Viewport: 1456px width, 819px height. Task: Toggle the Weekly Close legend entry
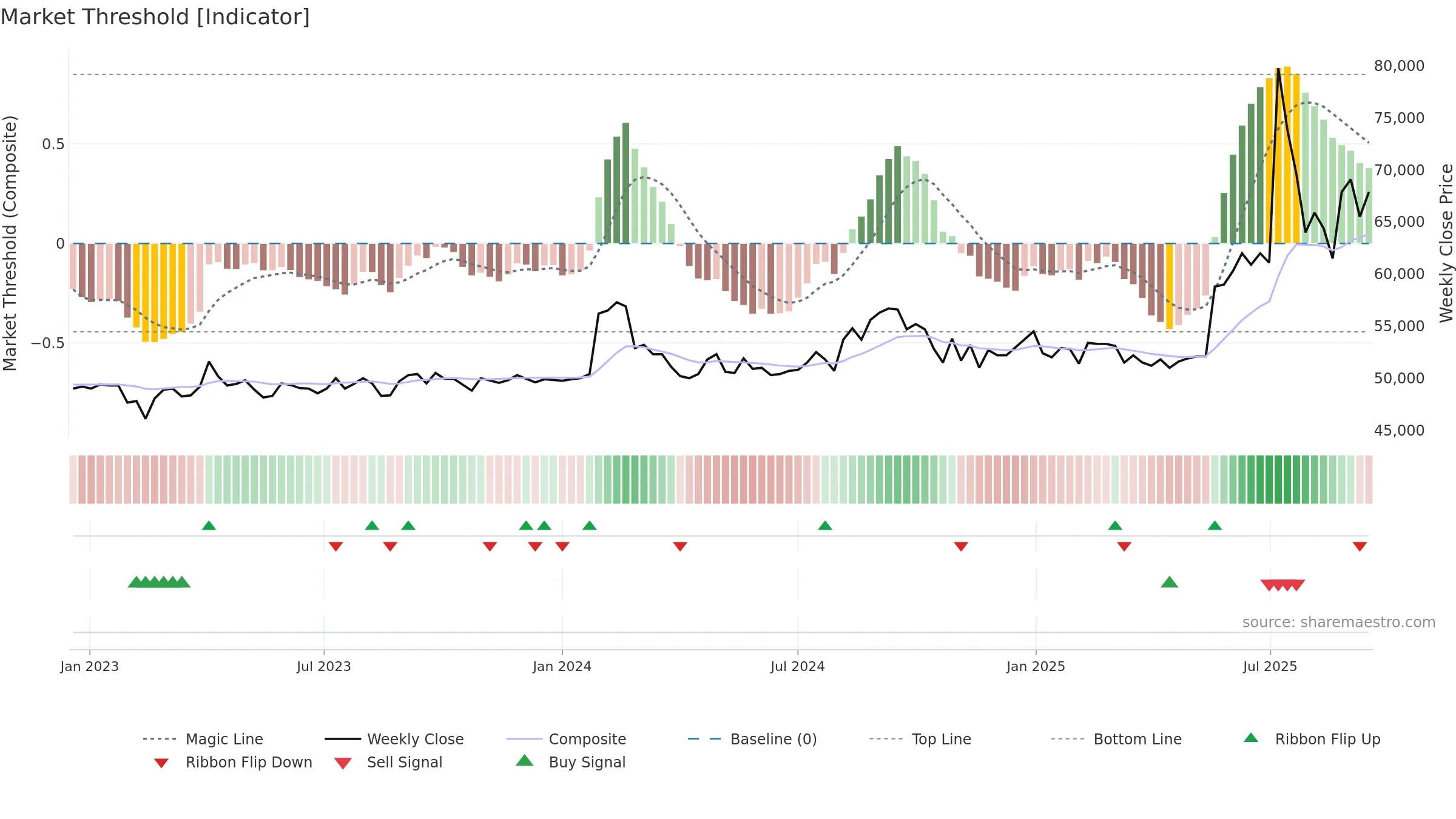click(394, 739)
